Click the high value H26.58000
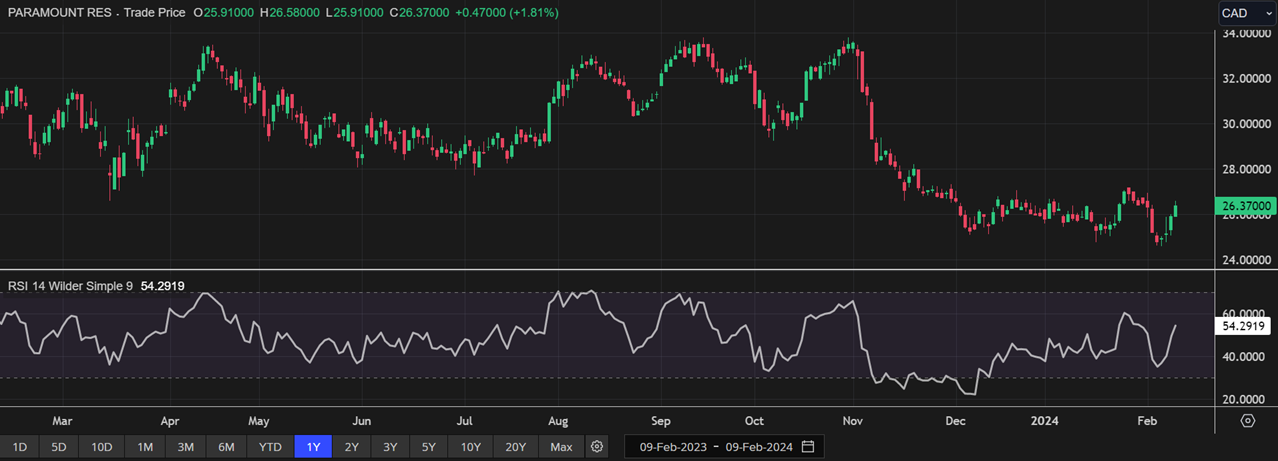1278x461 pixels. 292,13
